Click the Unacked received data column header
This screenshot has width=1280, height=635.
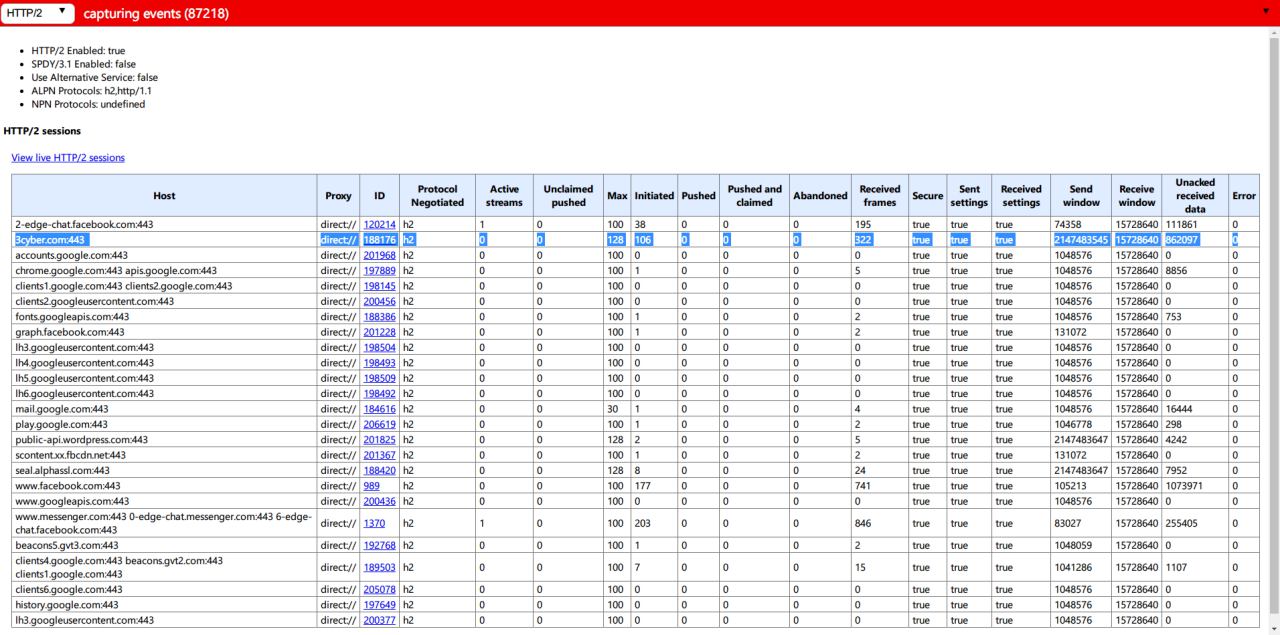click(1195, 196)
